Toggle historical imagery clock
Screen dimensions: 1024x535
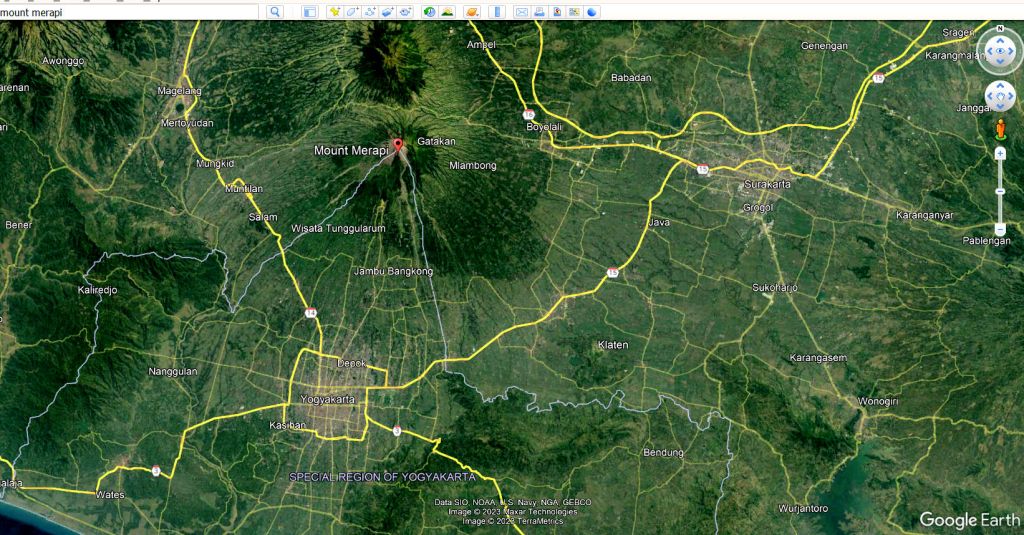point(429,12)
